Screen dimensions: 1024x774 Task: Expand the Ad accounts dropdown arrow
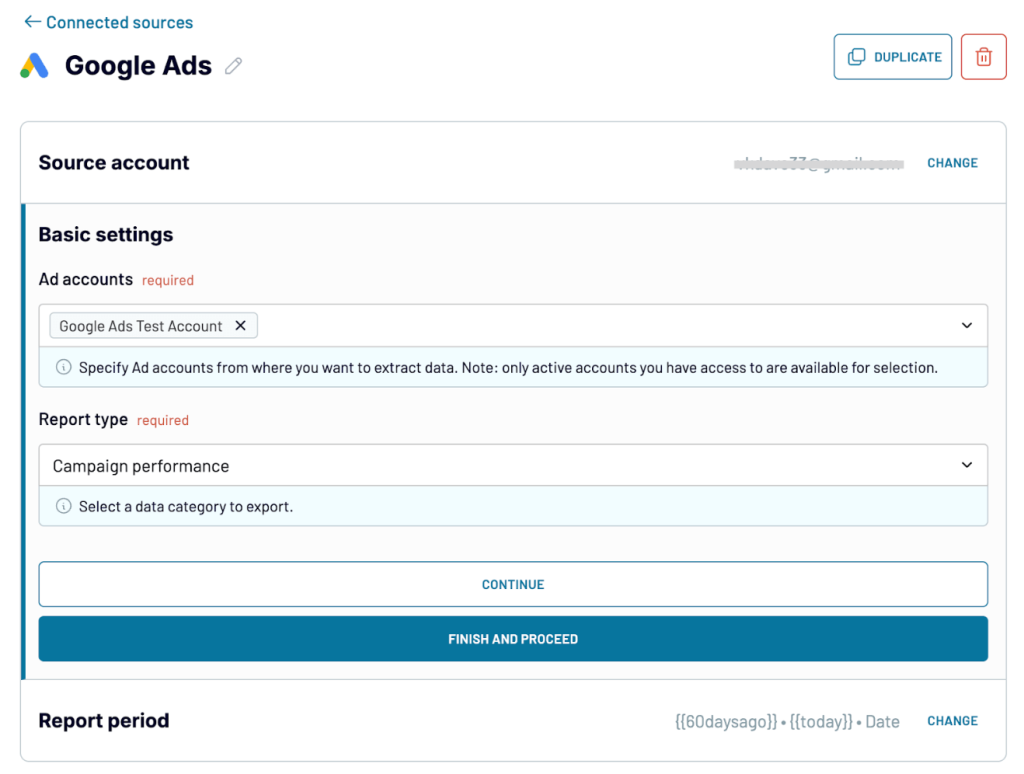point(967,325)
